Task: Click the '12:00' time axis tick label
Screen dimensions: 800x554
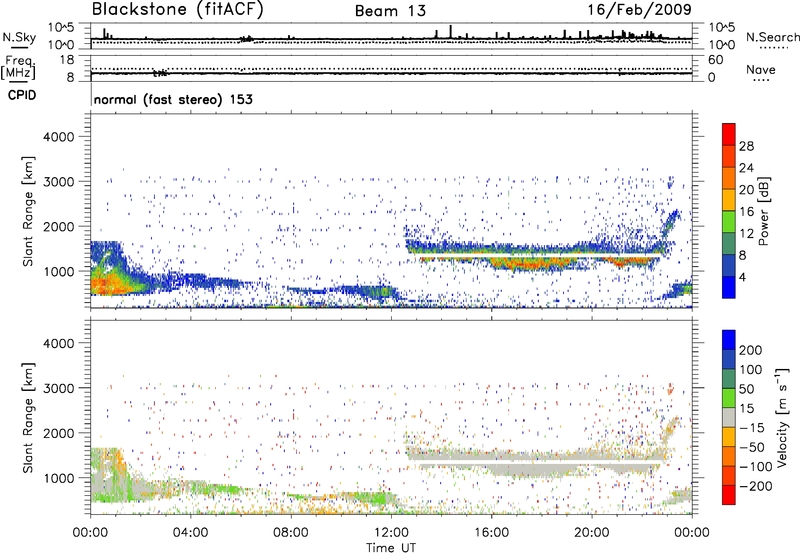Action: click(391, 533)
